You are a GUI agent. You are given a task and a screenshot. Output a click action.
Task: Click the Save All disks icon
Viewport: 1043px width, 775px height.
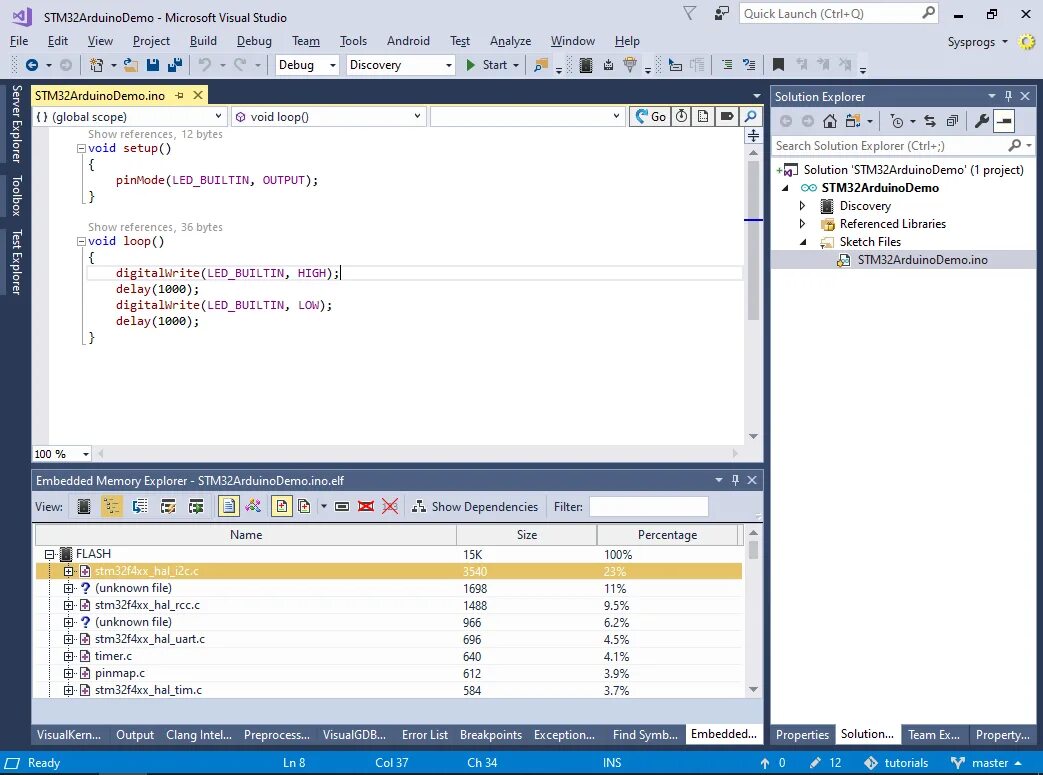(x=175, y=65)
